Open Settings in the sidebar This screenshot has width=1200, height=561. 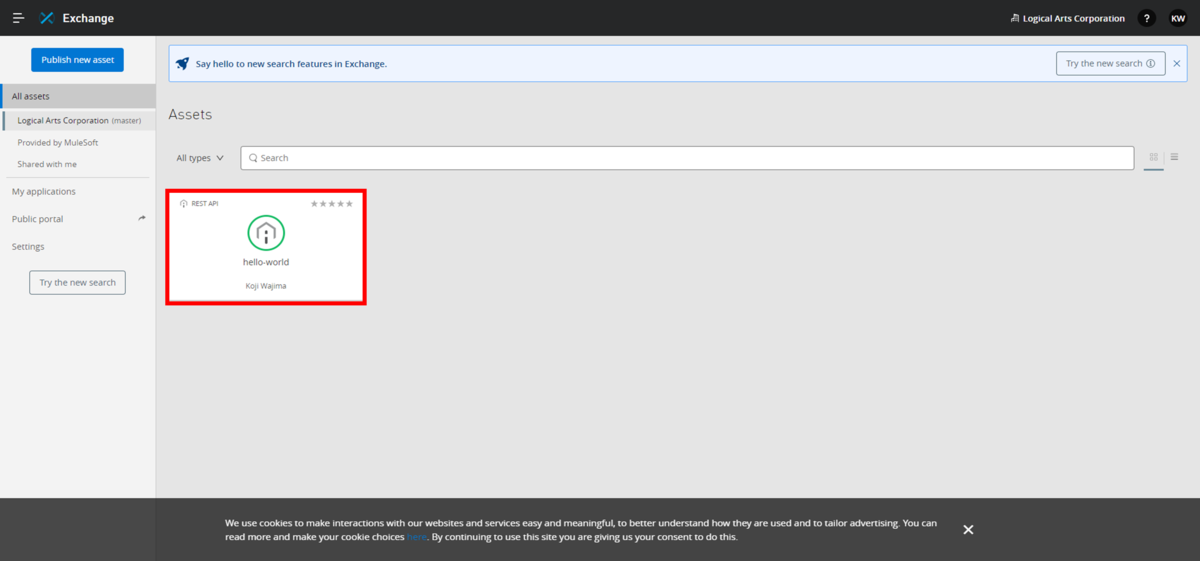pos(28,246)
